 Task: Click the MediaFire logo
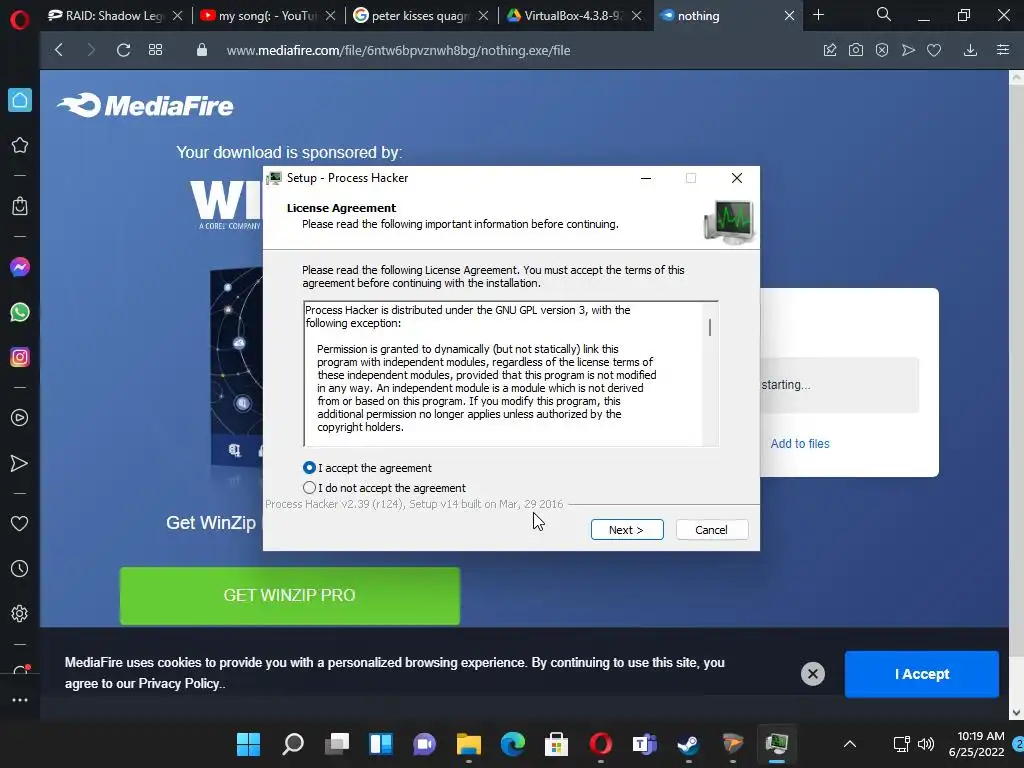[x=145, y=106]
